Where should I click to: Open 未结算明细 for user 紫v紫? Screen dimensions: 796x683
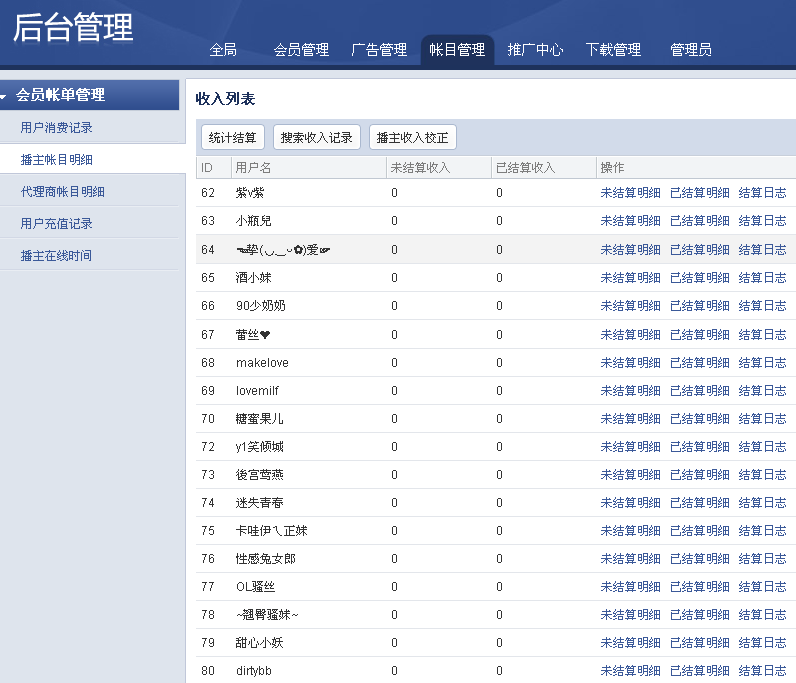[x=630, y=193]
